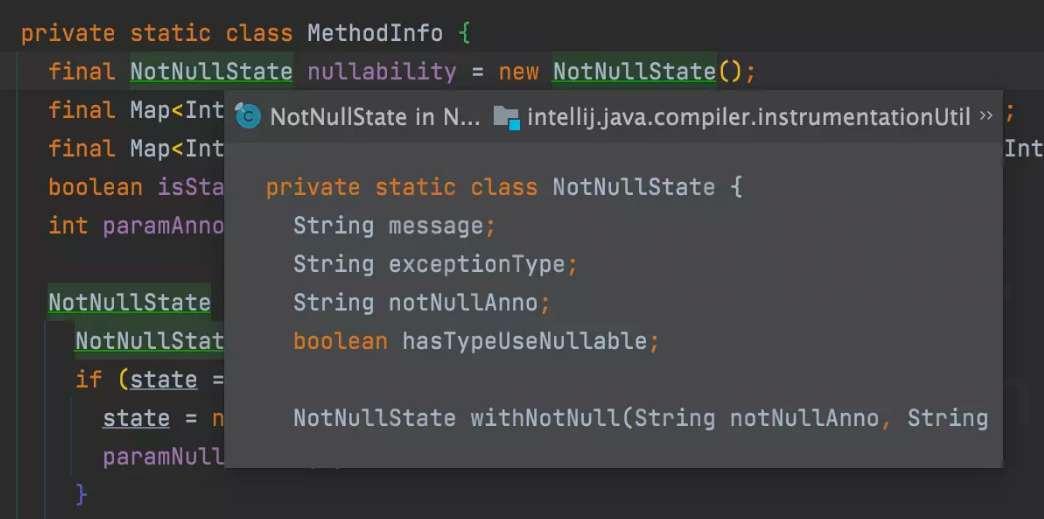Expand the double chevron in the popup header

[x=986, y=116]
